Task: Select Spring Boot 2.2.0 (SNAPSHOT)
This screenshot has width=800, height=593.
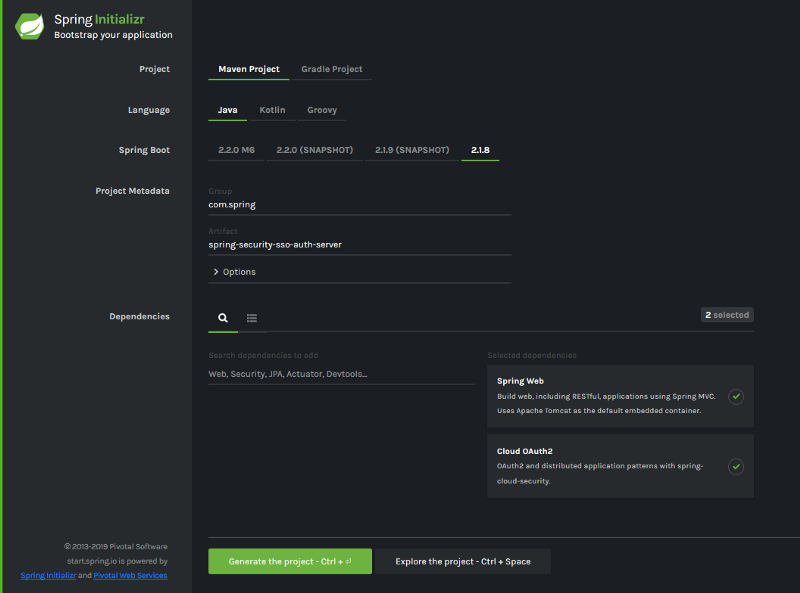Action: pos(315,150)
